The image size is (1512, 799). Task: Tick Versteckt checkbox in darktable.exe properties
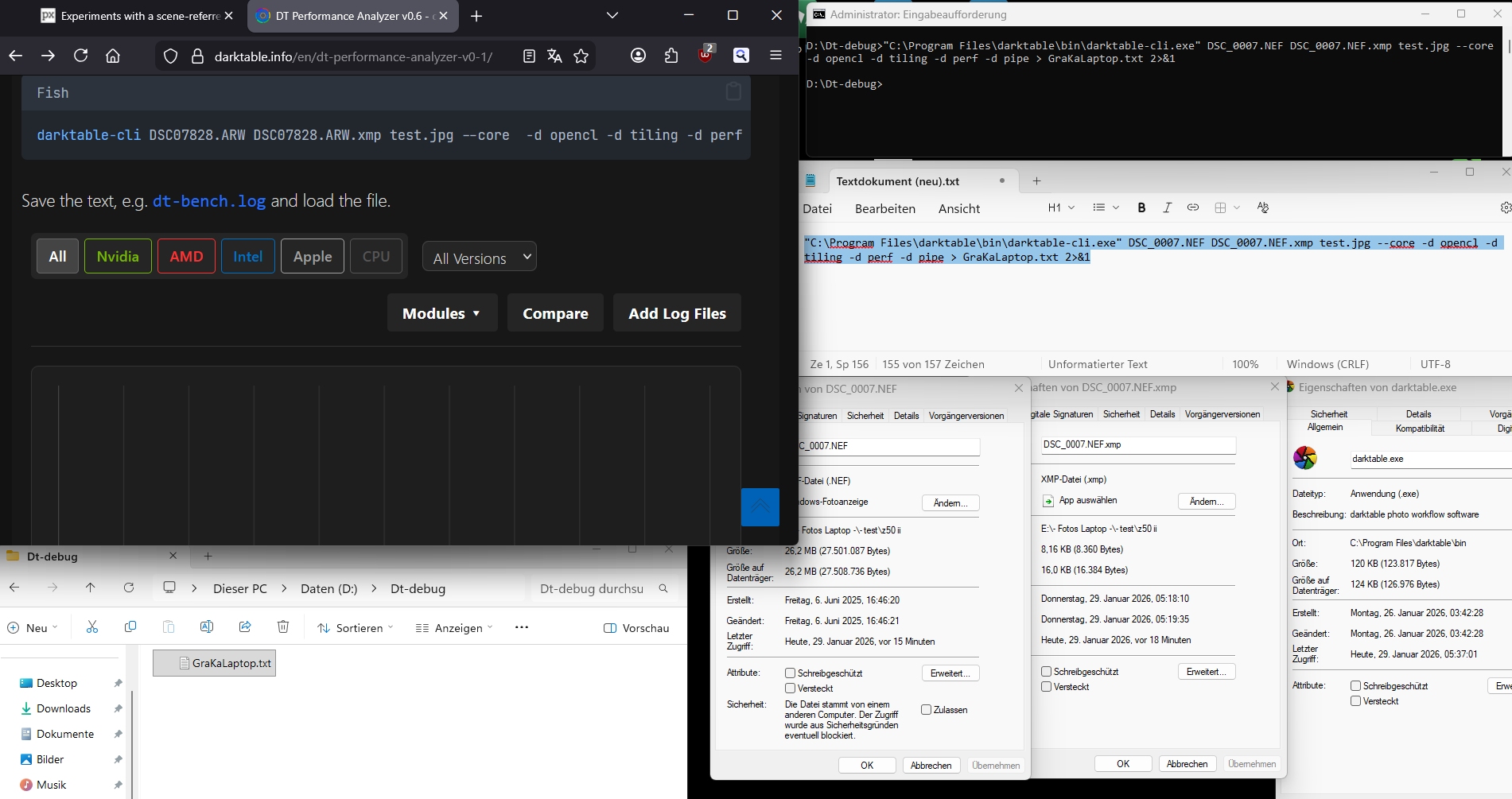point(1355,701)
